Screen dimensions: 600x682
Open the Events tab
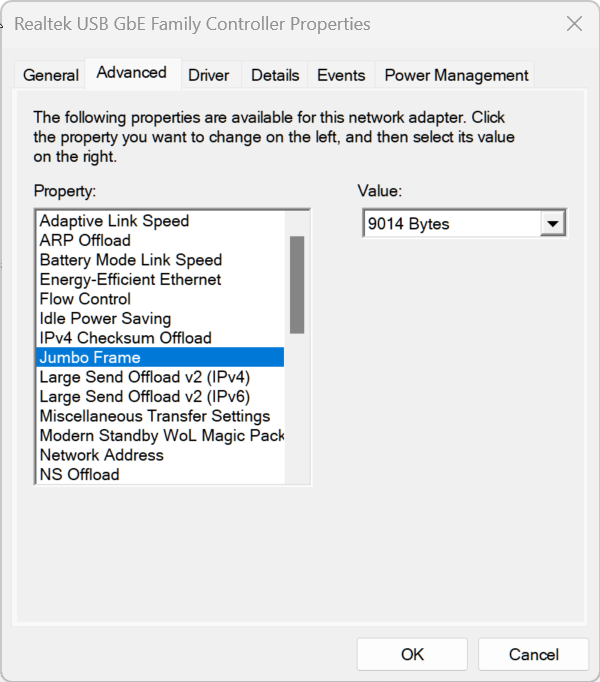coord(341,75)
